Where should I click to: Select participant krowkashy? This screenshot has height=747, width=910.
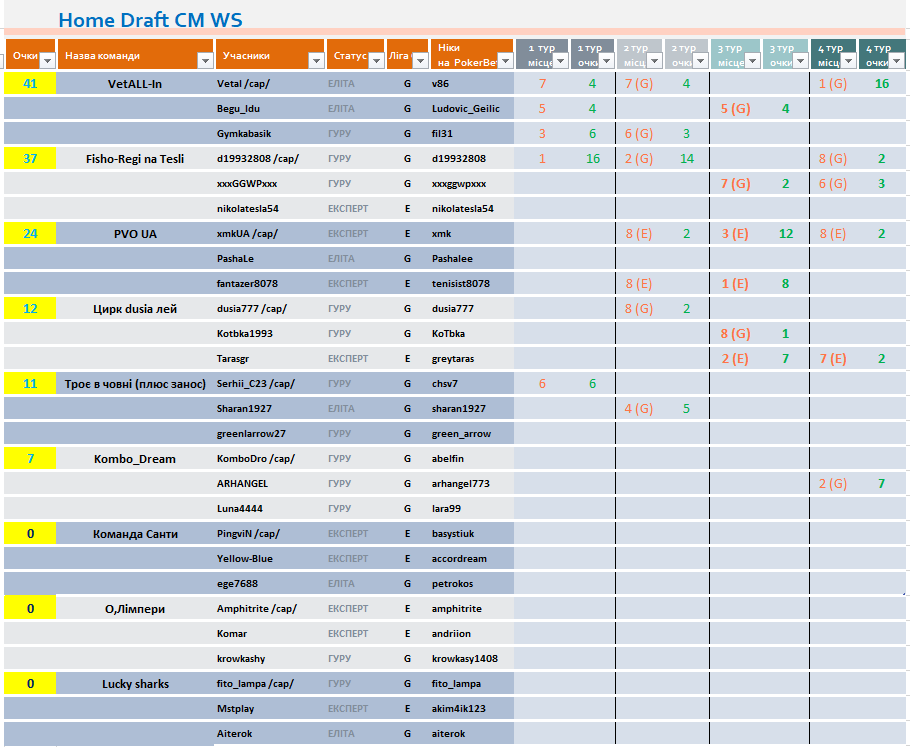[x=241, y=658]
